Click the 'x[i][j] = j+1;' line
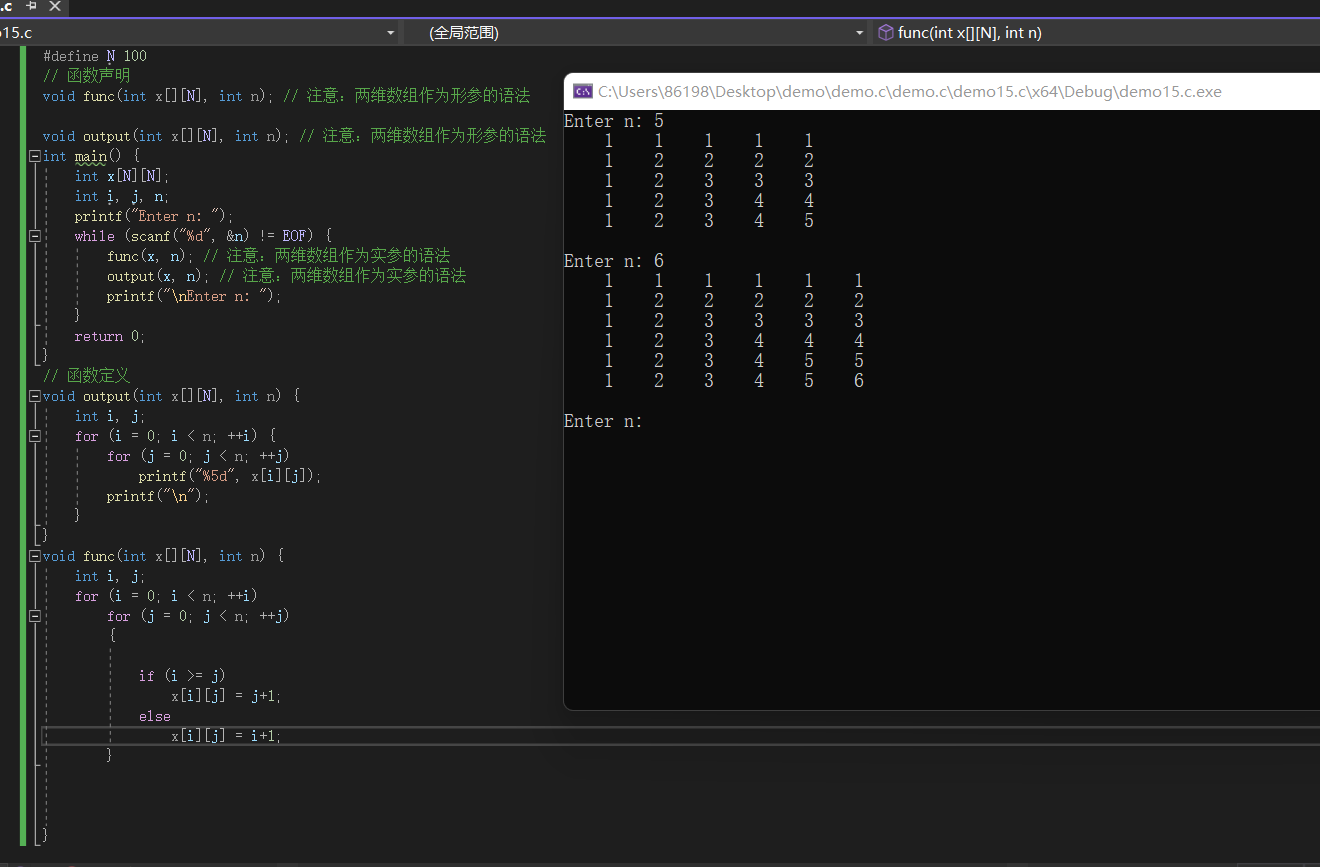The height and width of the screenshot is (867, 1320). click(226, 696)
